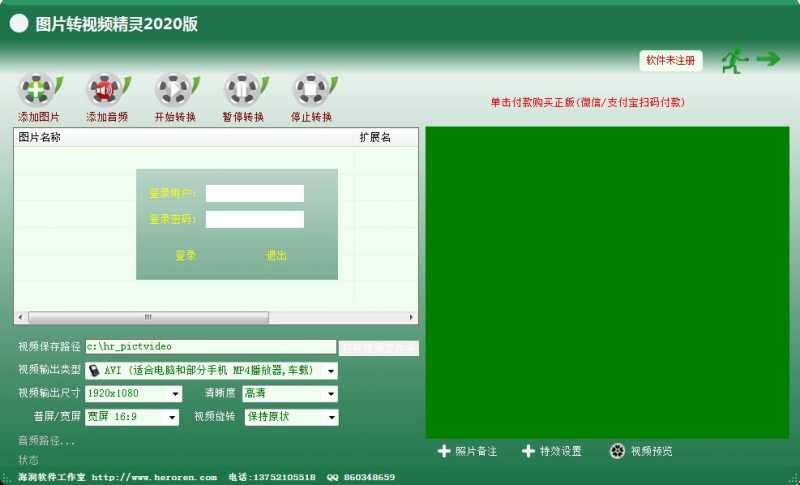Open the 普屏/宽屏 aspect ratio dropdown
Screen dimensions: 800x485
[x=172, y=417]
